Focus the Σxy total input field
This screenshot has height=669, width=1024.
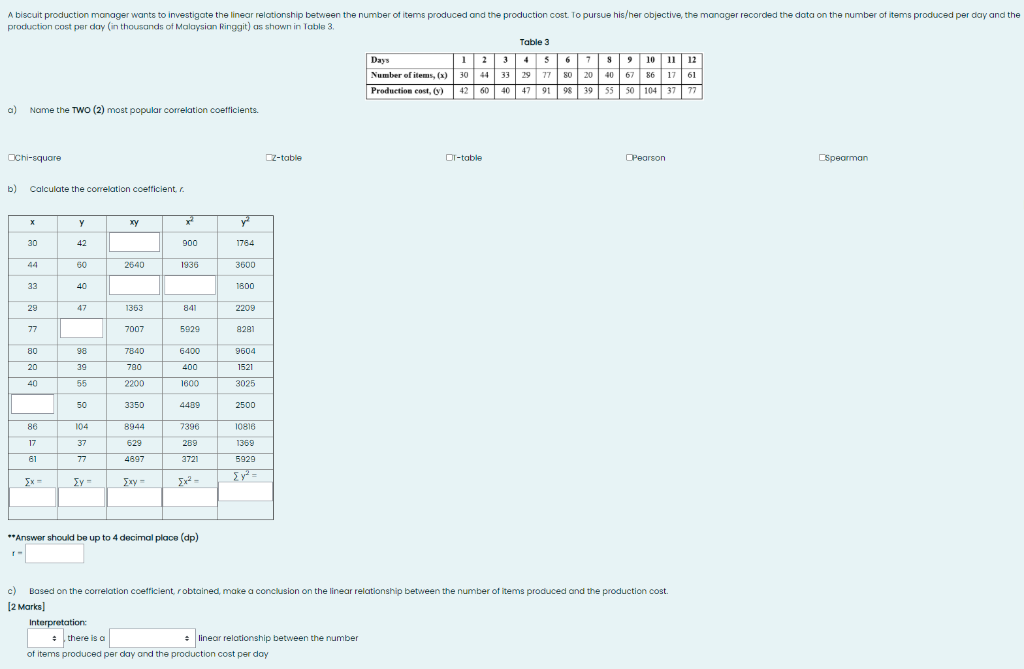[135, 497]
